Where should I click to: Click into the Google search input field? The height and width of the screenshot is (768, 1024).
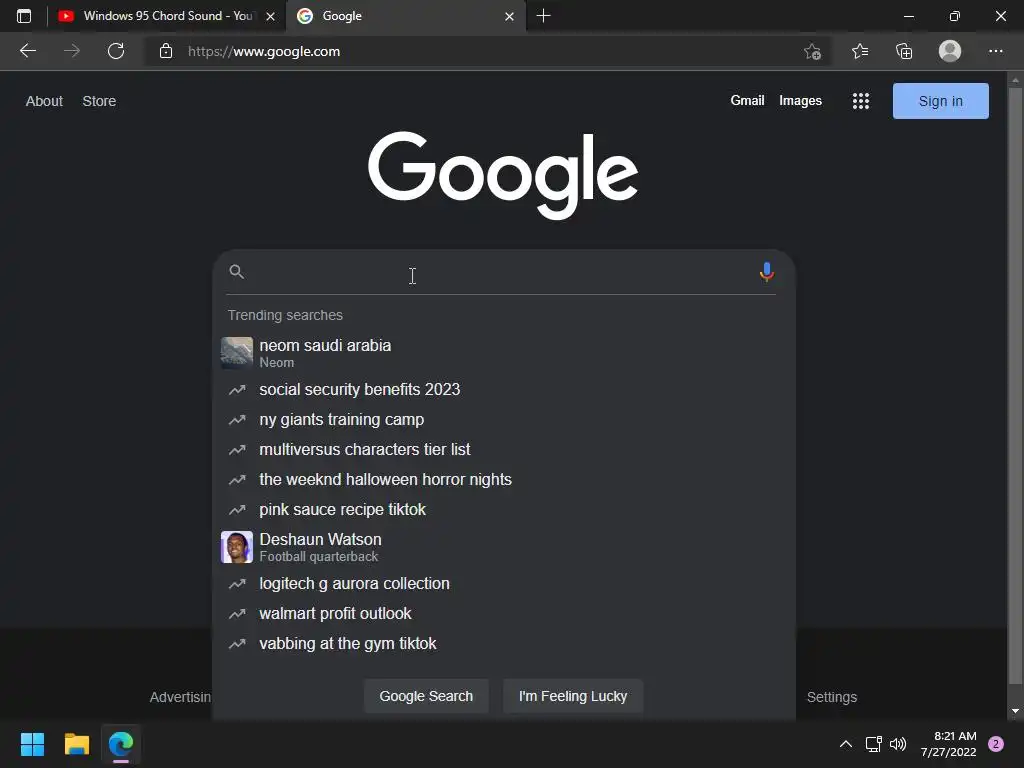pos(503,272)
